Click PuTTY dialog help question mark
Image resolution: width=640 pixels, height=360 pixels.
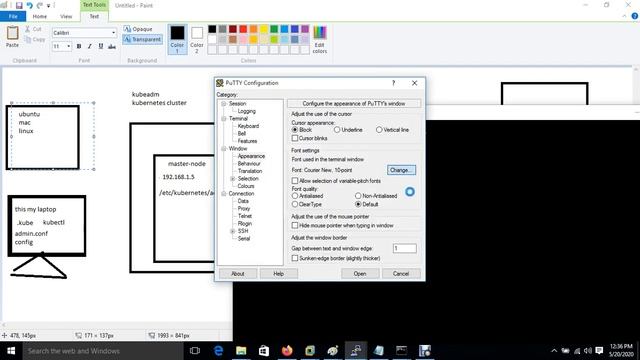pos(393,83)
